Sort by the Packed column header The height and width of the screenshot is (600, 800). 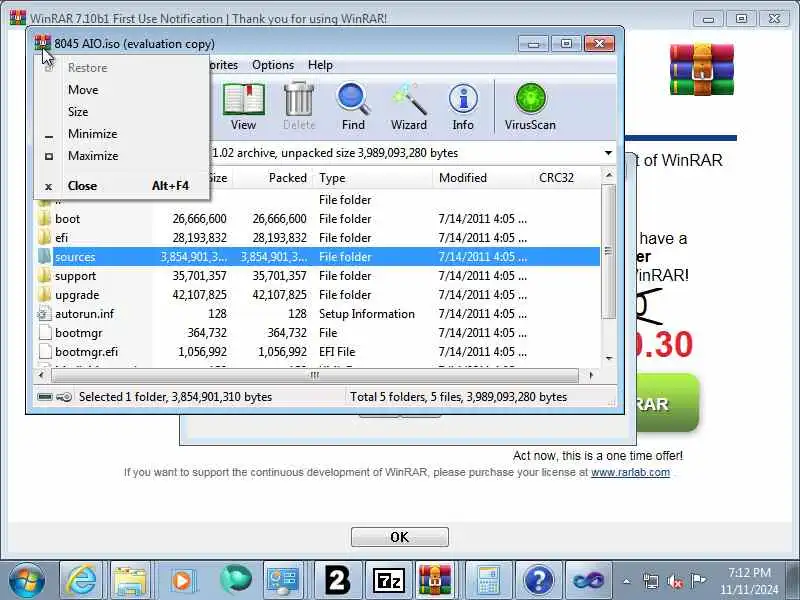click(x=272, y=178)
